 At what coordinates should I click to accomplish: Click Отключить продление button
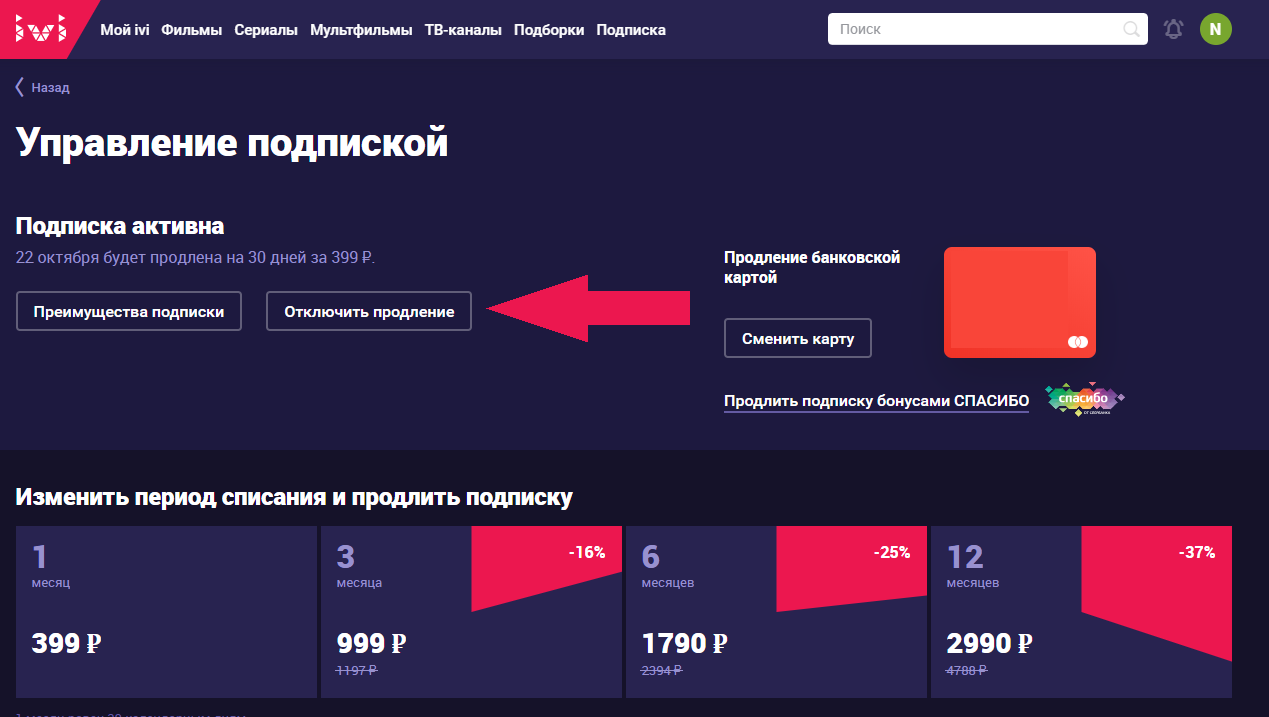tap(369, 311)
